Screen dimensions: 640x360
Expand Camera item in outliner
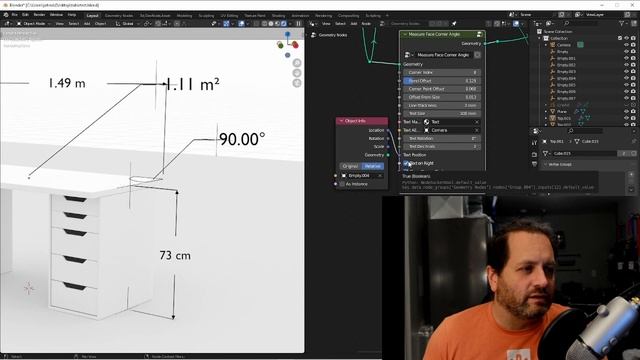[x=546, y=45]
